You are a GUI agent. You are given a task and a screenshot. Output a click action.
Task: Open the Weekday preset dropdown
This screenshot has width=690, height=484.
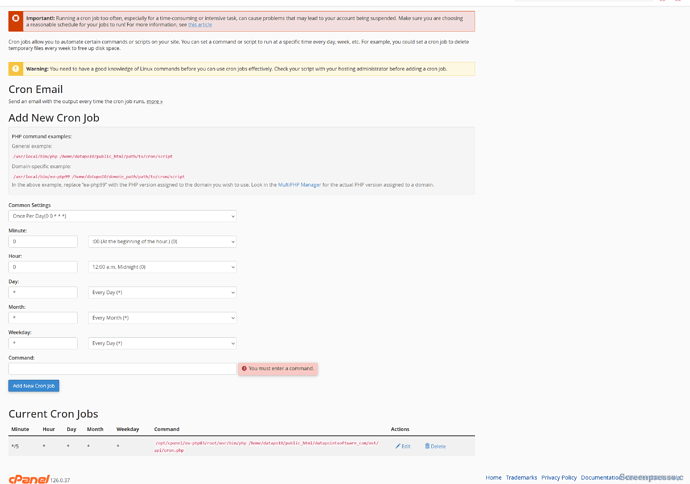(x=162, y=343)
